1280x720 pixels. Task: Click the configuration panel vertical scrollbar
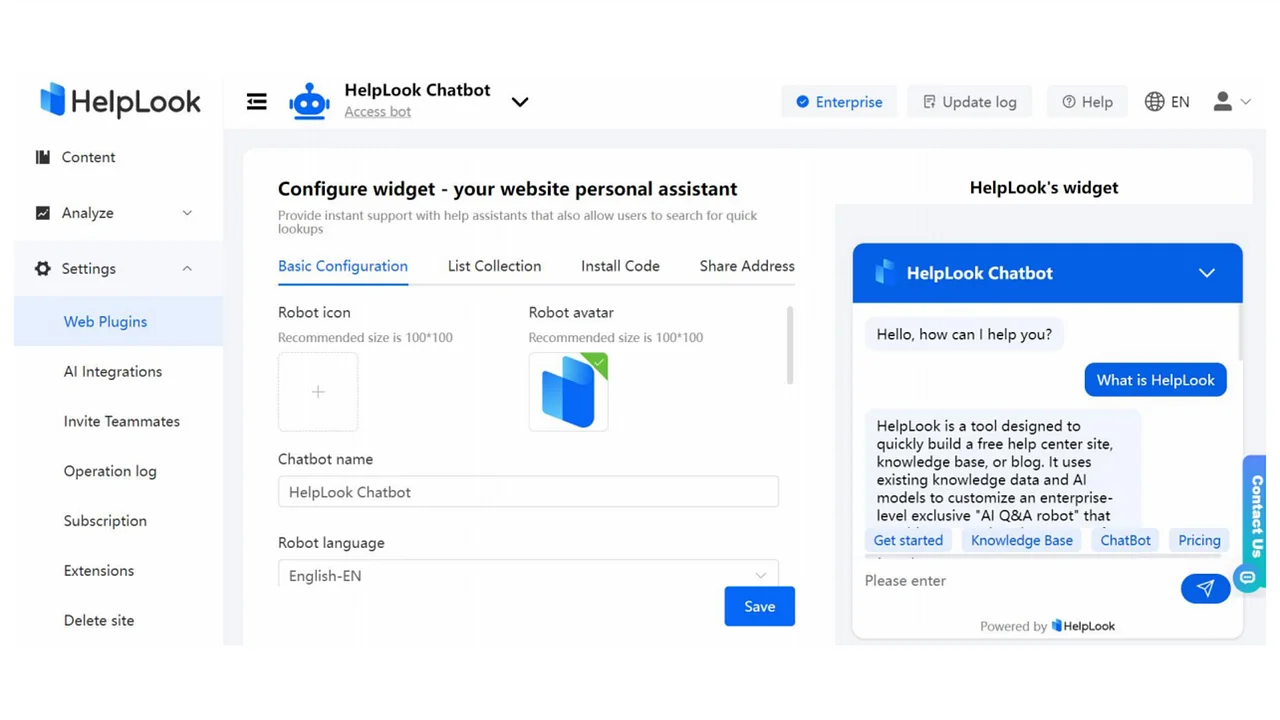pos(790,345)
